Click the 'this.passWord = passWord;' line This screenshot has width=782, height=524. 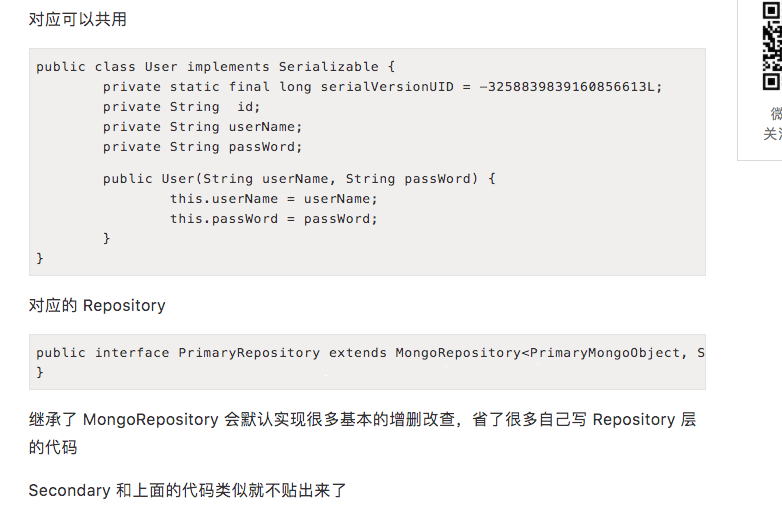[273, 219]
